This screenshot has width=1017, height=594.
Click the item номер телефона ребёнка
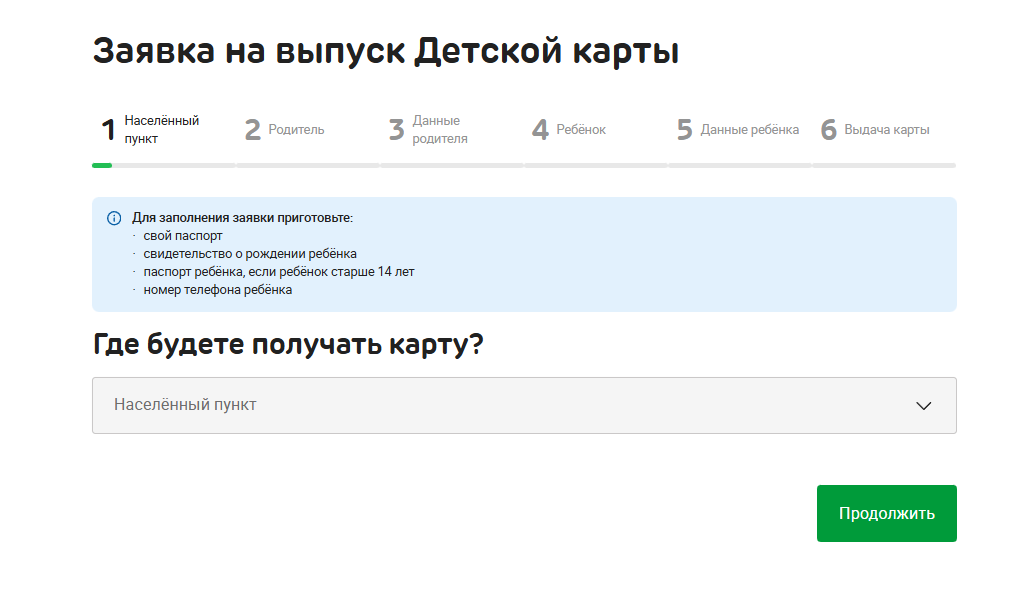[x=218, y=290]
